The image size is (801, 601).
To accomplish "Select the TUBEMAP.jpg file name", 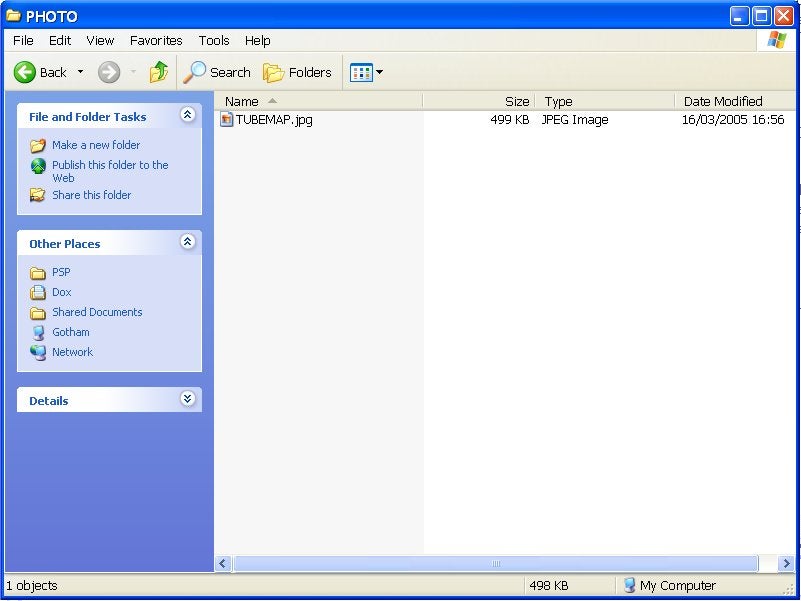I will 274,120.
